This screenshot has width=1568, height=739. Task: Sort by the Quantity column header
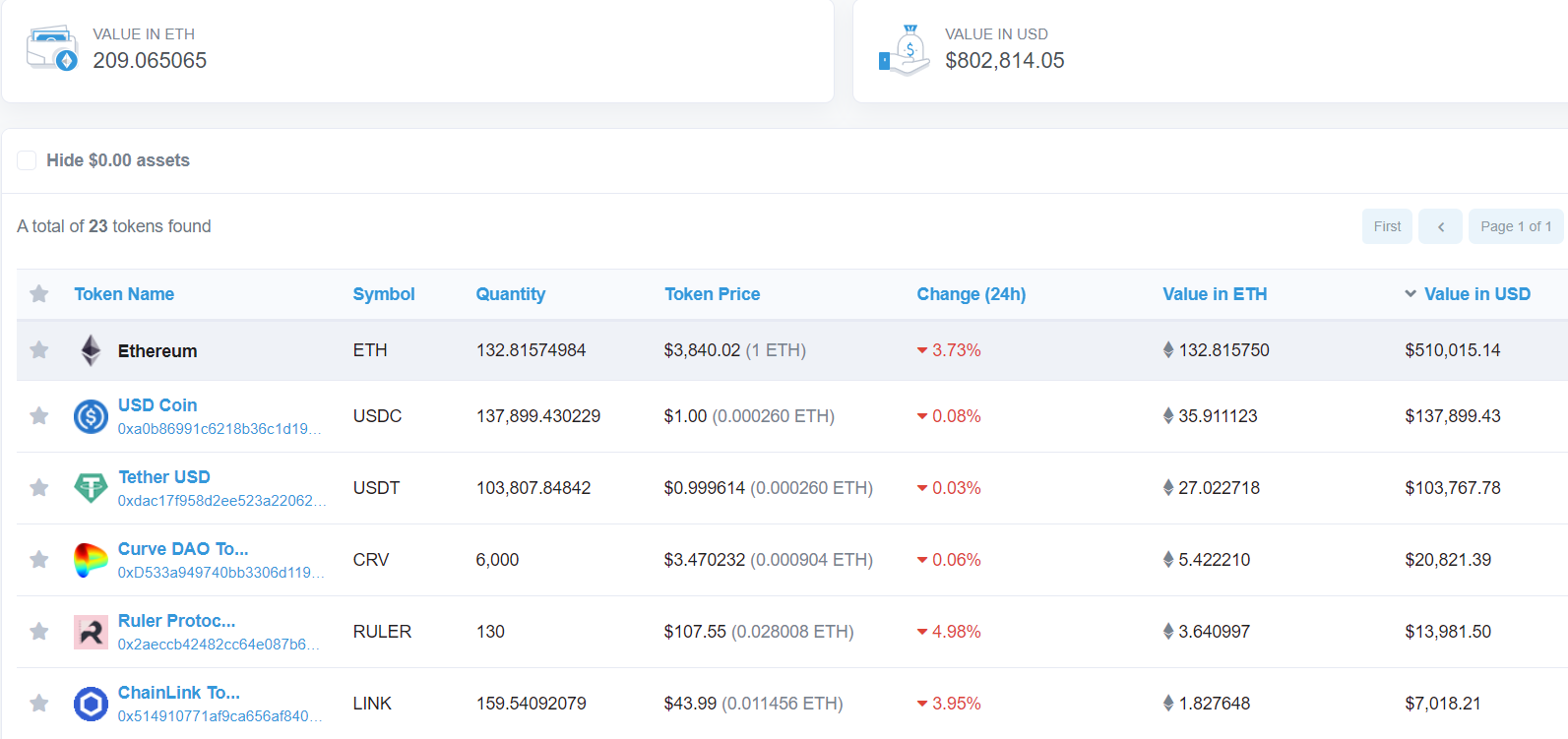[x=510, y=294]
